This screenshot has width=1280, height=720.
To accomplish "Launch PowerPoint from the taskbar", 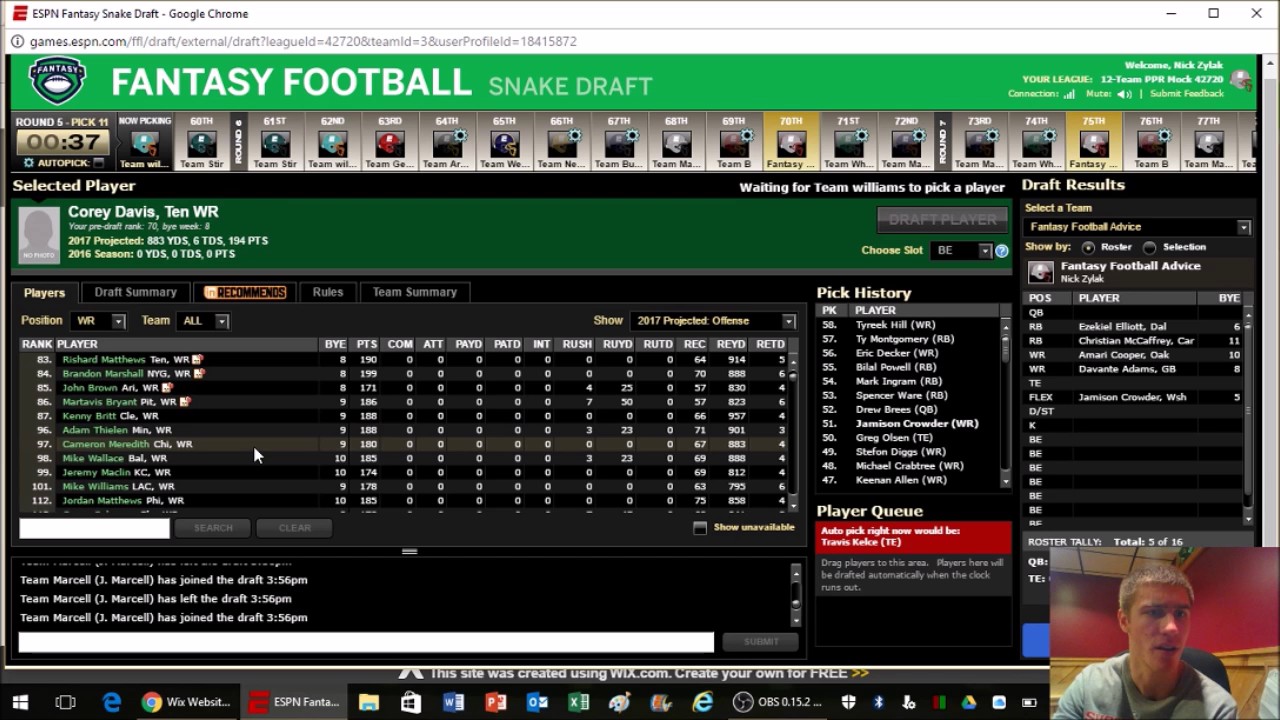I will coord(495,702).
